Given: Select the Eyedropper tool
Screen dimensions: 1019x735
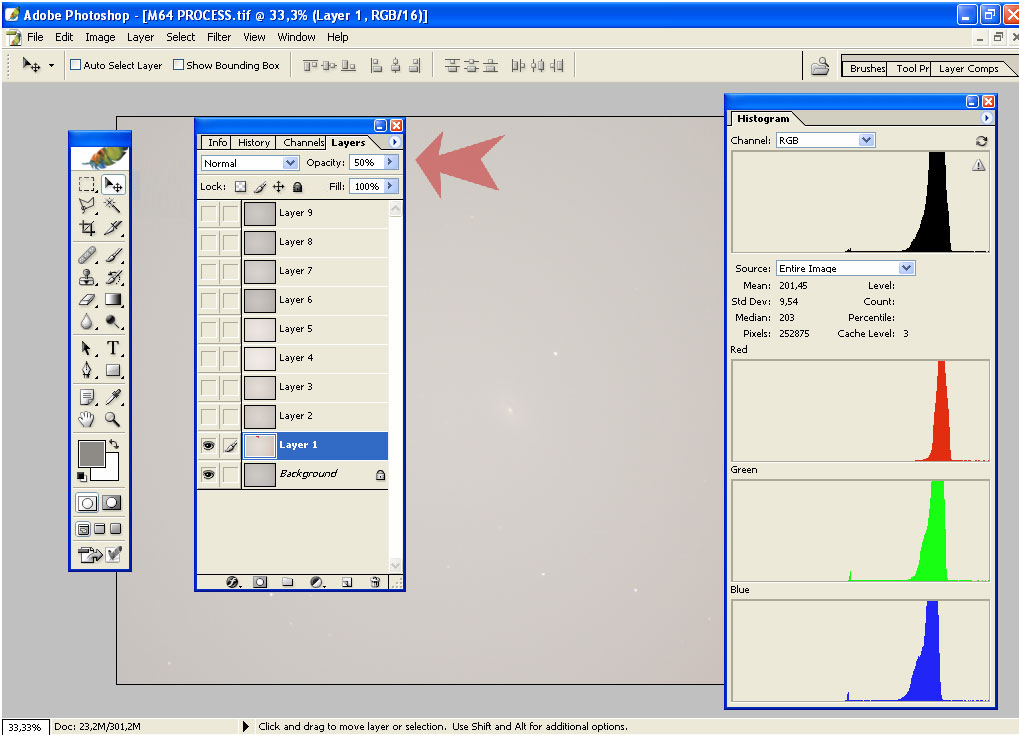Looking at the screenshot, I should 113,397.
